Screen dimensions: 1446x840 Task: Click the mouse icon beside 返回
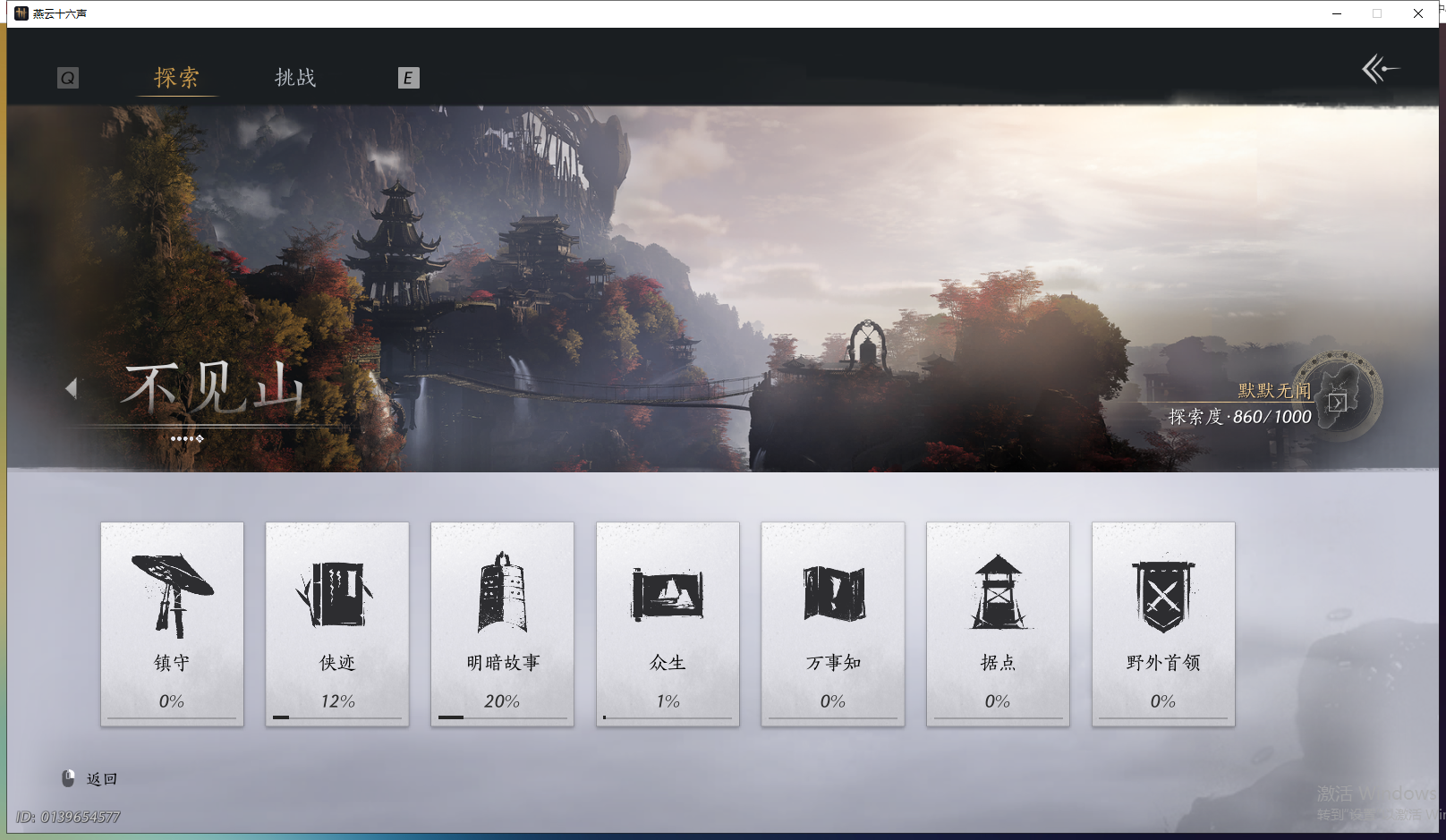[x=68, y=777]
